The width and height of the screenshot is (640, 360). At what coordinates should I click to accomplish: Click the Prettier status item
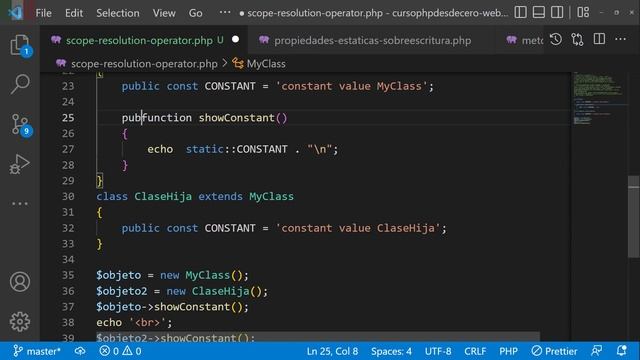point(554,351)
